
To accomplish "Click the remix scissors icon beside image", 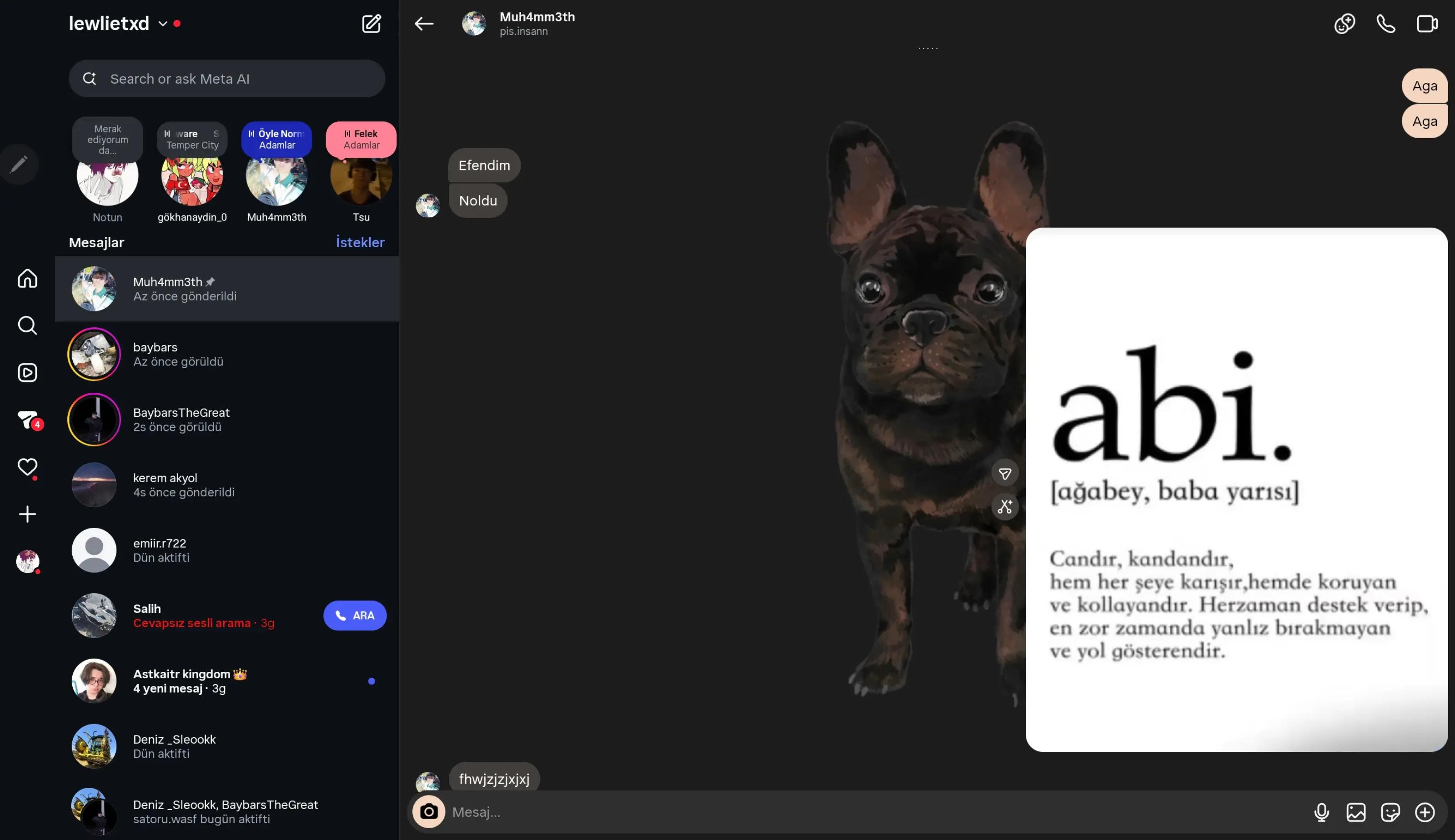I will (x=1005, y=507).
